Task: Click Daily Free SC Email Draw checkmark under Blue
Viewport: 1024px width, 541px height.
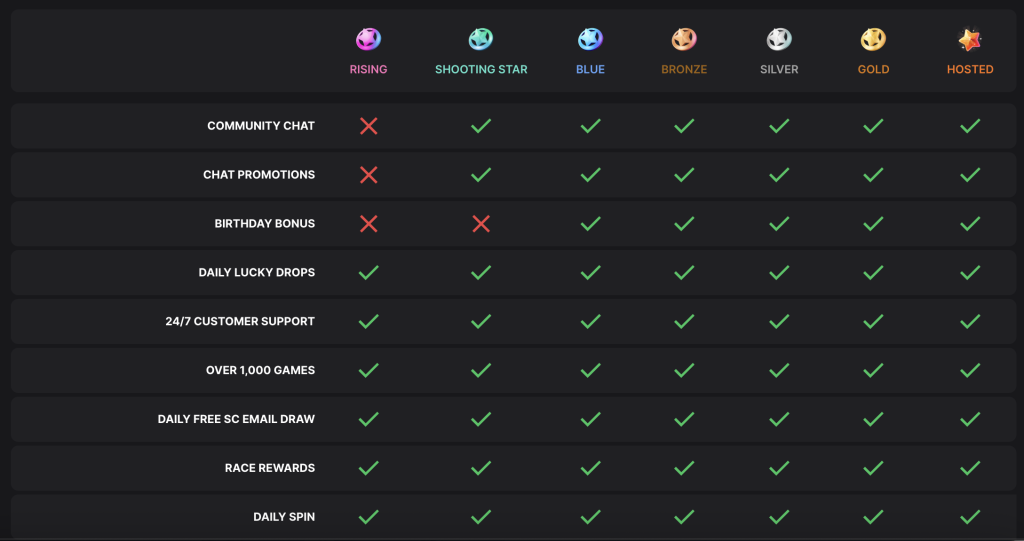Action: (590, 419)
